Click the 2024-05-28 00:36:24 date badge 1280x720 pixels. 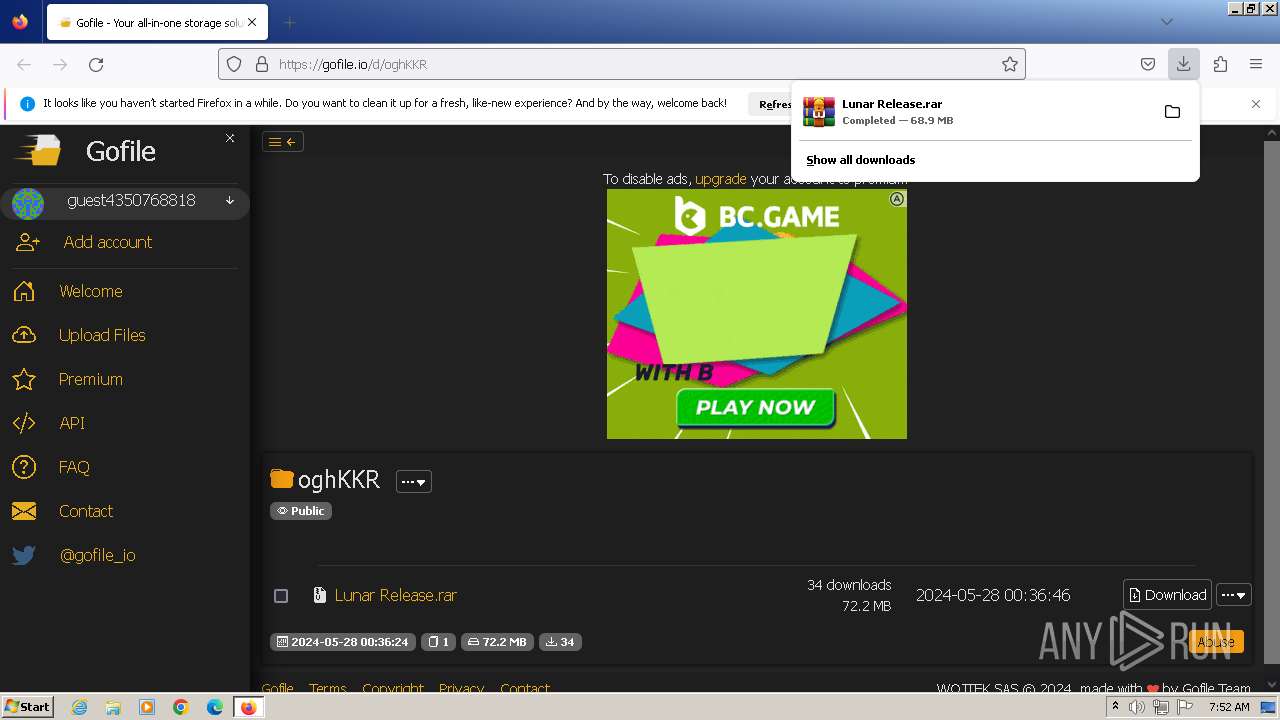[x=341, y=642]
